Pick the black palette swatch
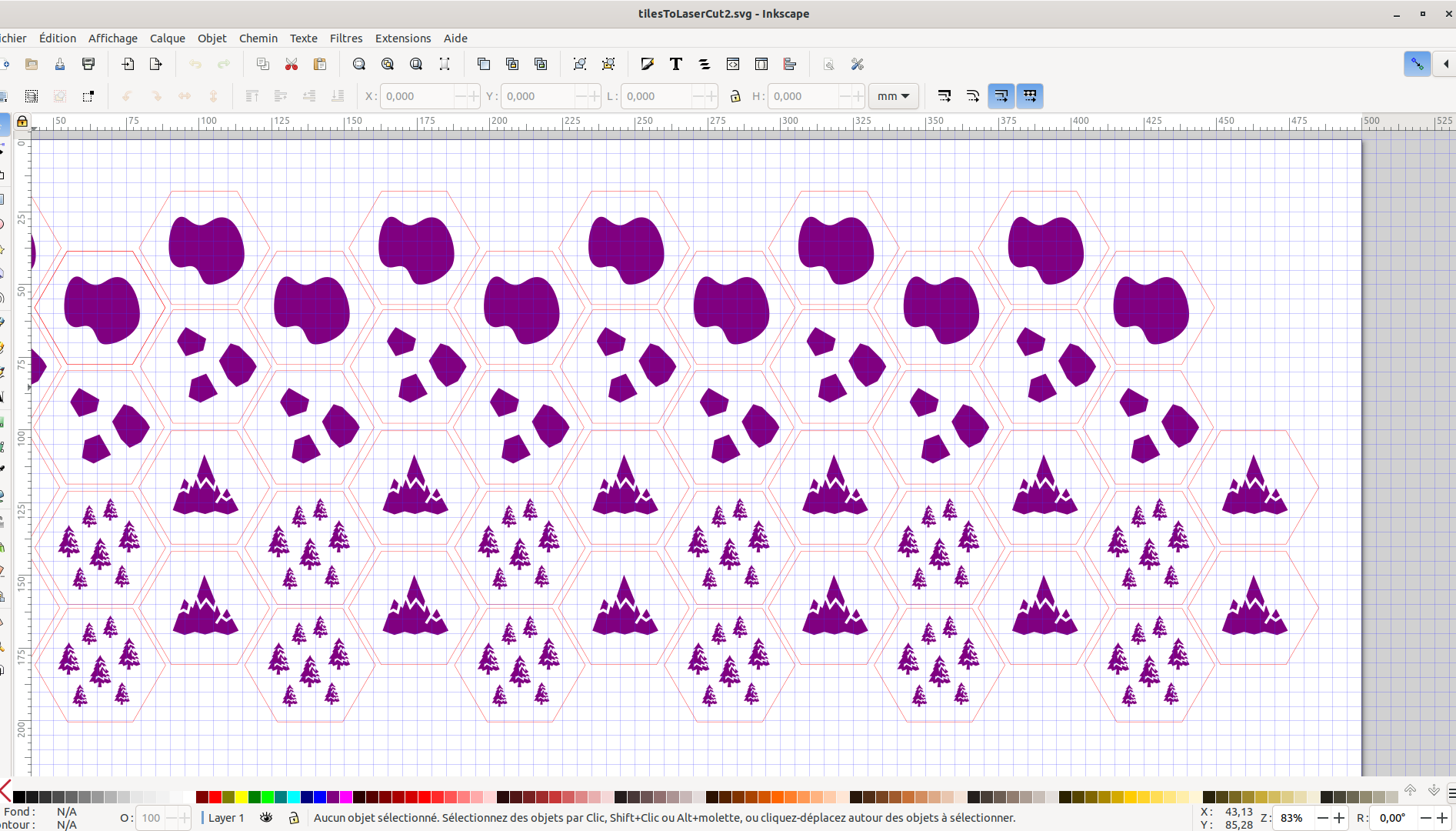 19,796
